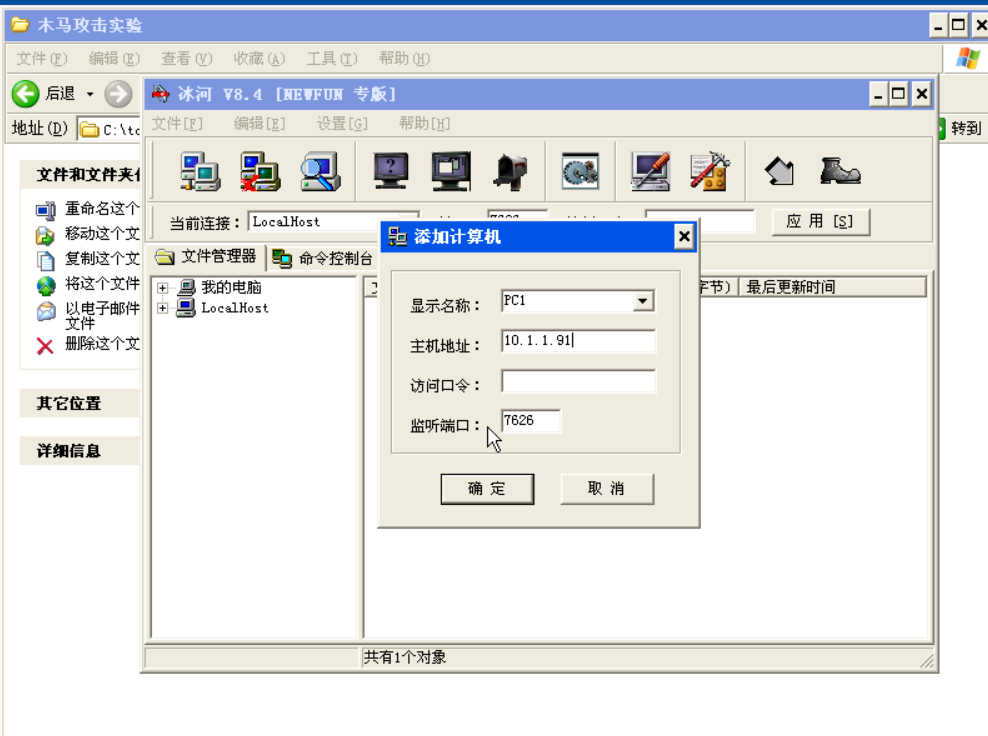
Task: Click the boot exit icon
Action: click(840, 171)
